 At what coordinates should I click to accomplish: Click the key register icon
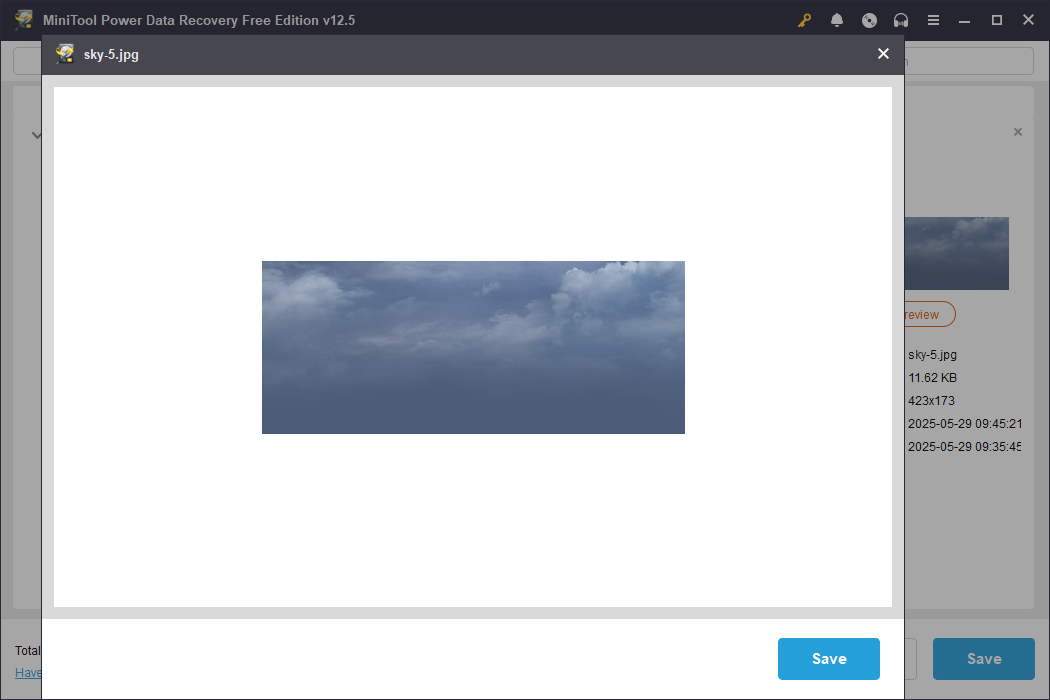click(x=804, y=20)
